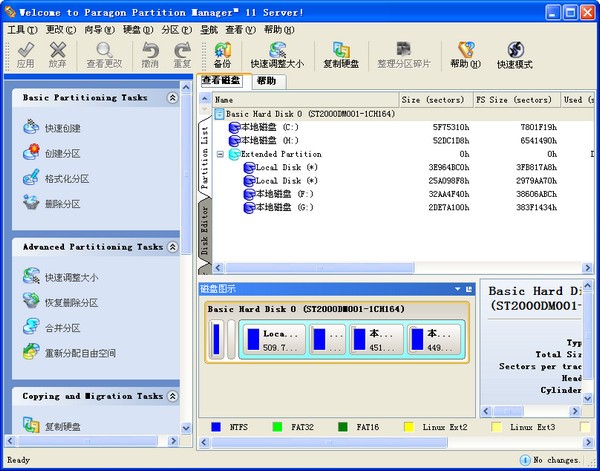Click the 格式化分区 sidebar task icon
This screenshot has width=600, height=471.
pos(31,178)
